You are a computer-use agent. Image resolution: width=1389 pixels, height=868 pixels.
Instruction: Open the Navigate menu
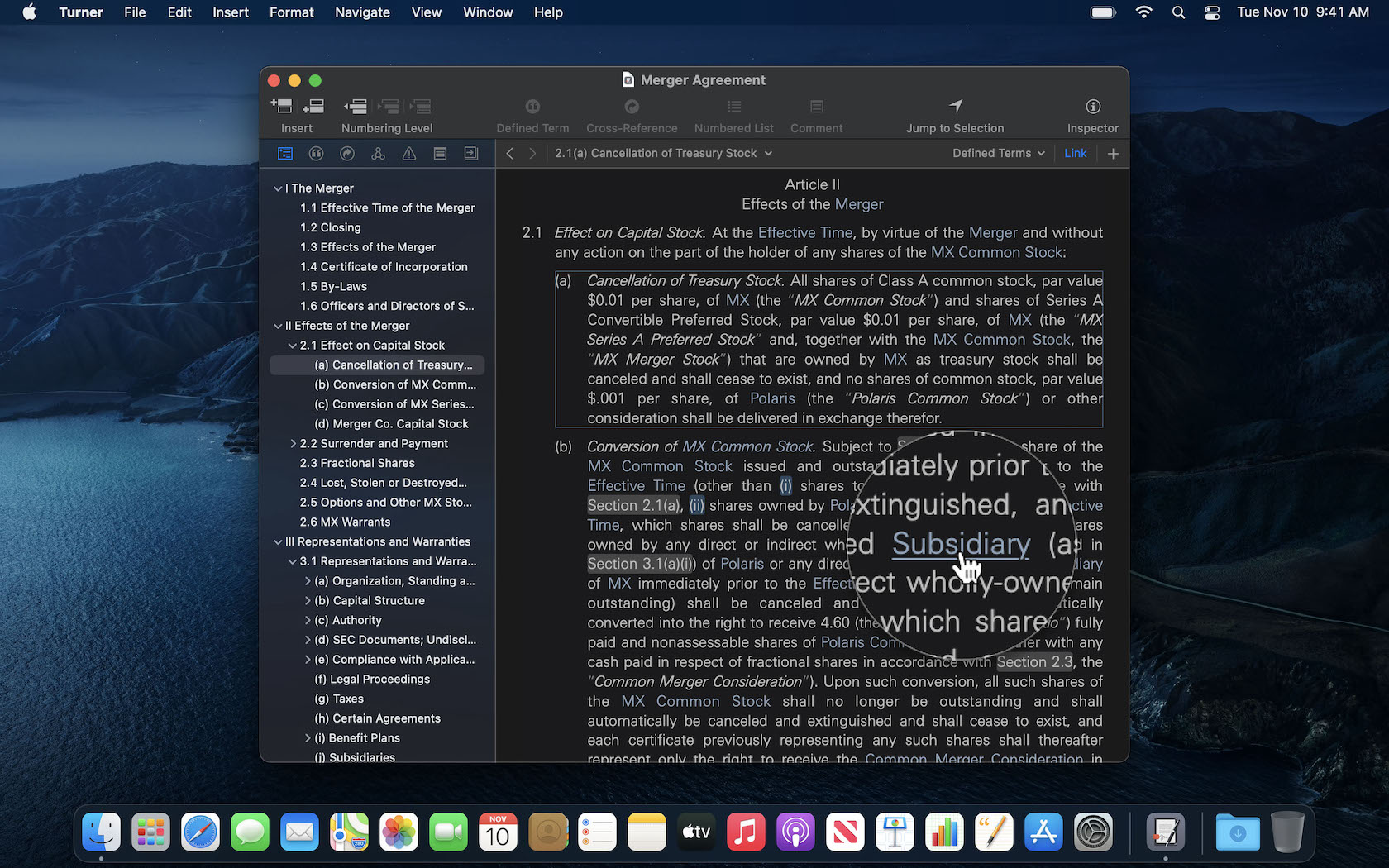click(362, 12)
